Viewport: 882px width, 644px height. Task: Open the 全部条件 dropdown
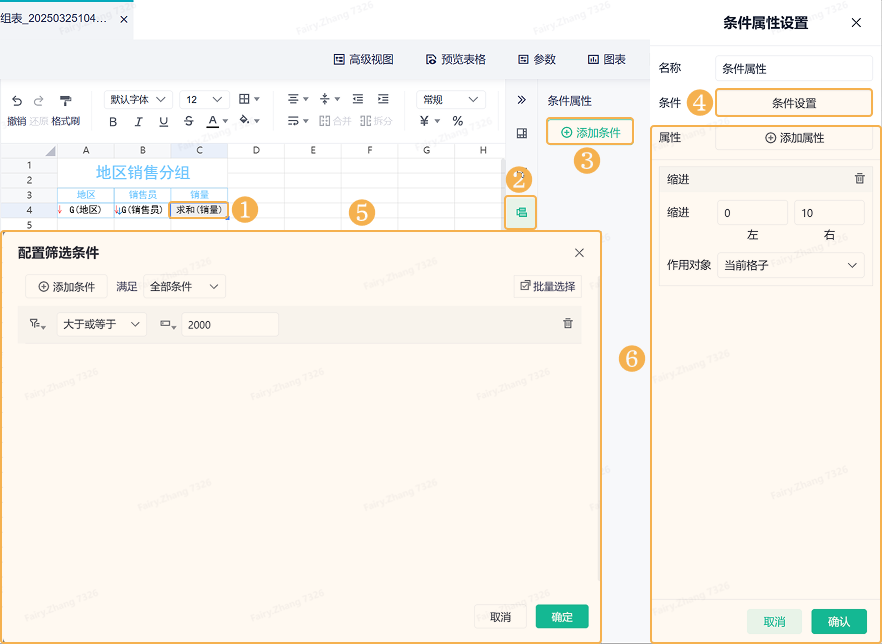coord(184,286)
